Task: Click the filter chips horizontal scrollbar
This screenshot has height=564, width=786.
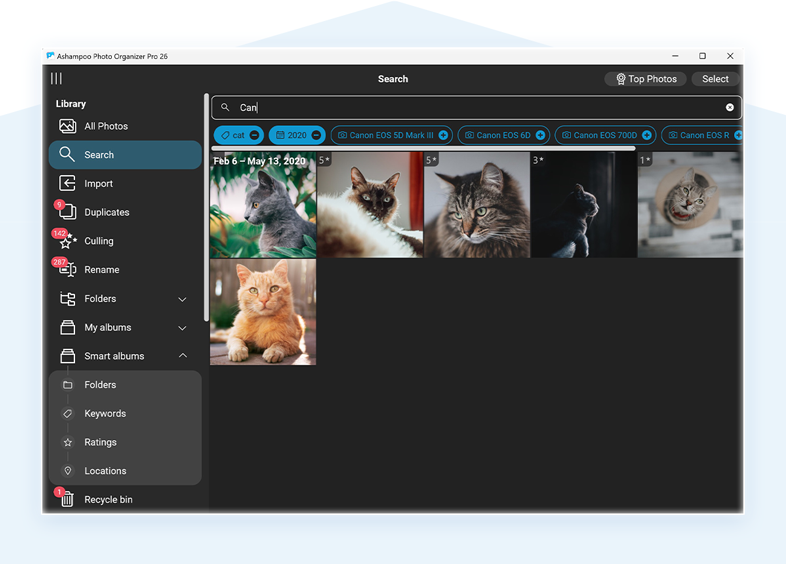Action: click(x=424, y=148)
